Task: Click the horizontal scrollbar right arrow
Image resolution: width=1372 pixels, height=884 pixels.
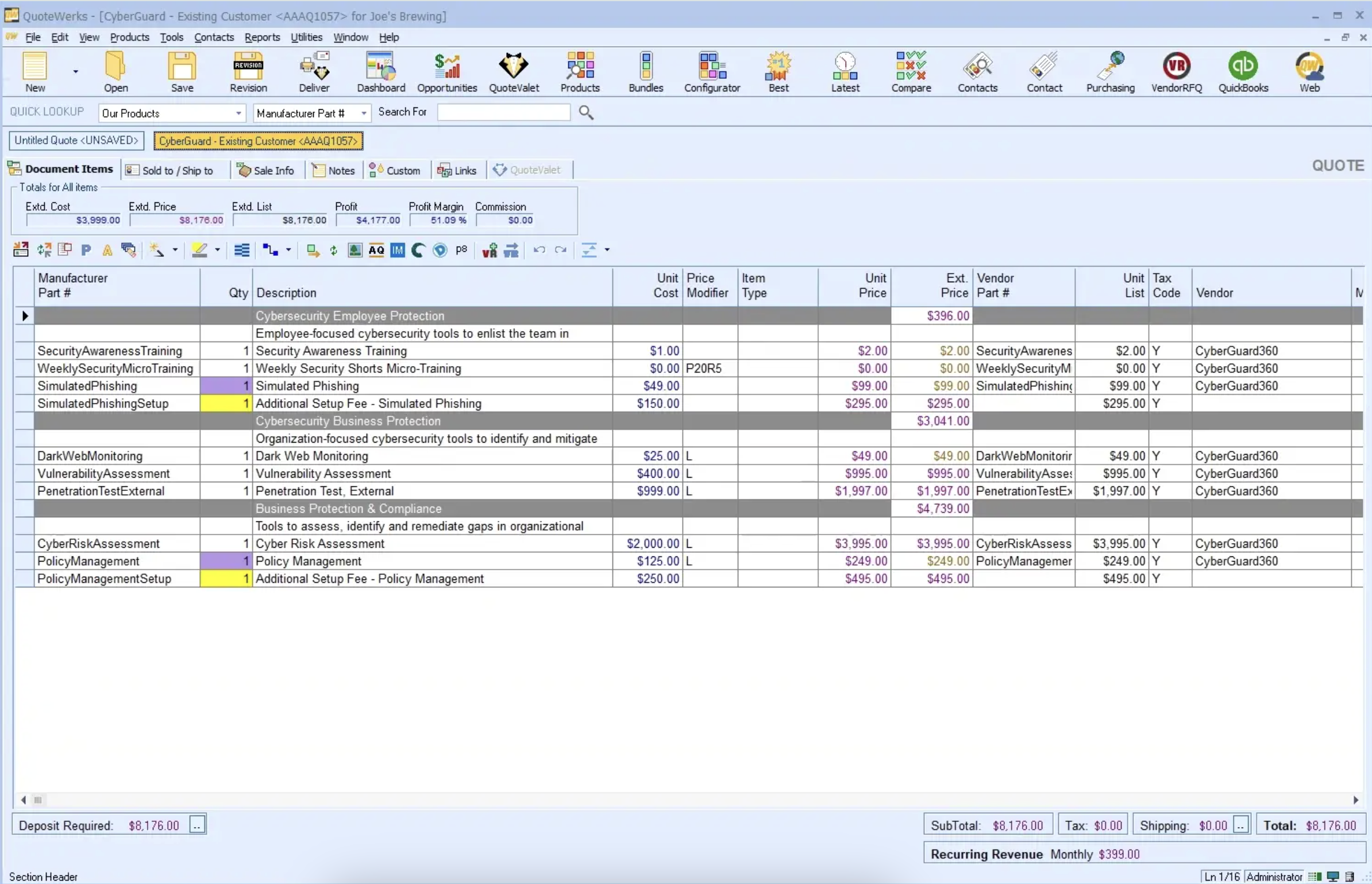Action: click(1356, 800)
